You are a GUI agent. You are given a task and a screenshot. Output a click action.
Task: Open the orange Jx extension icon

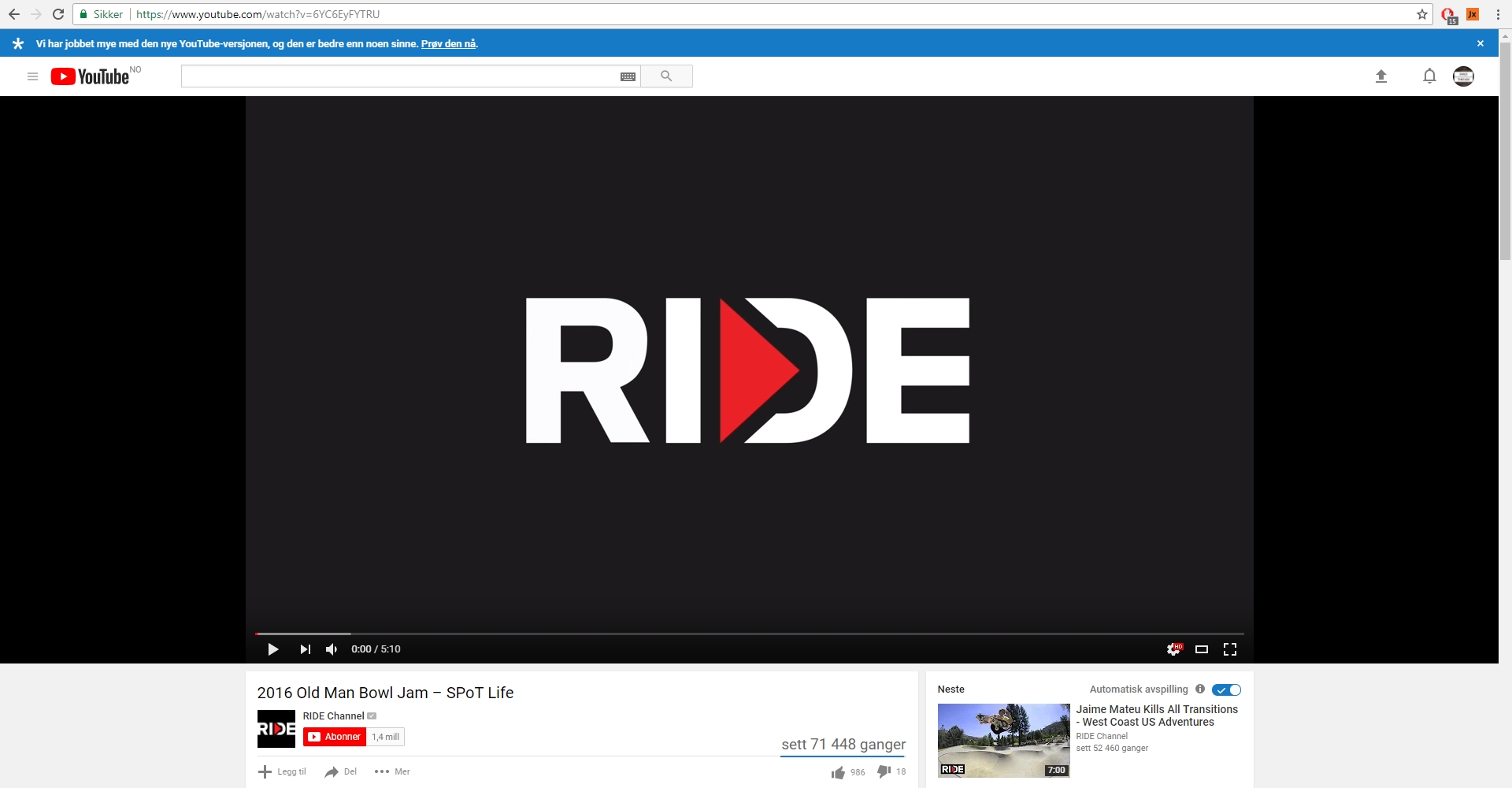pos(1473,14)
